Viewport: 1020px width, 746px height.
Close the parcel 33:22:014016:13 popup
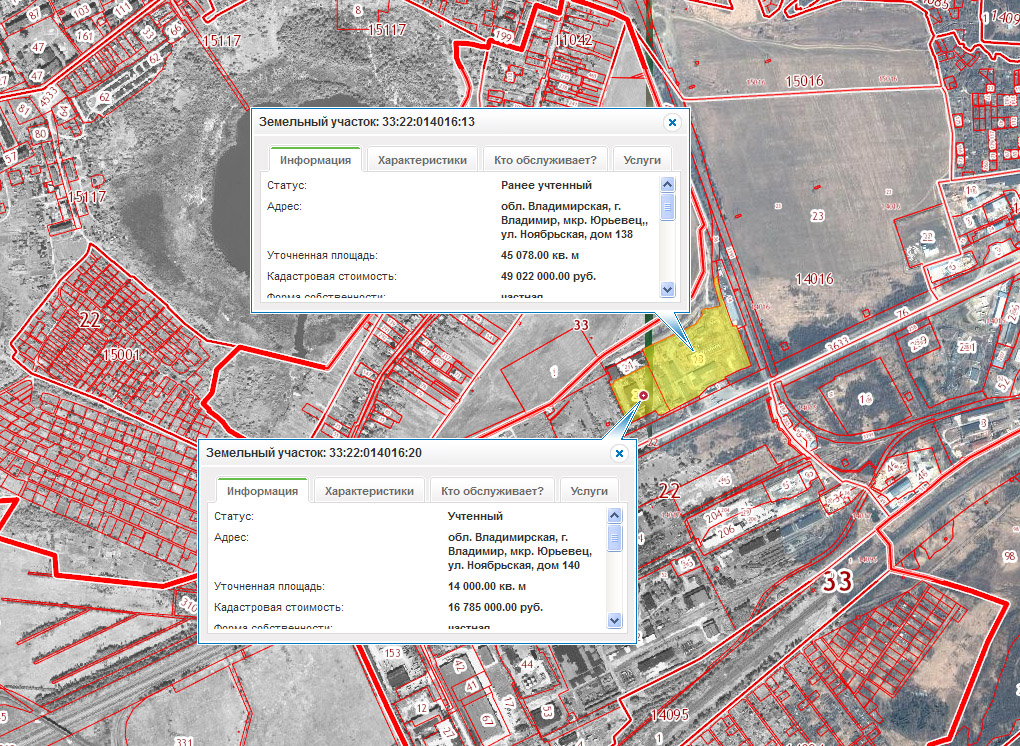point(672,122)
